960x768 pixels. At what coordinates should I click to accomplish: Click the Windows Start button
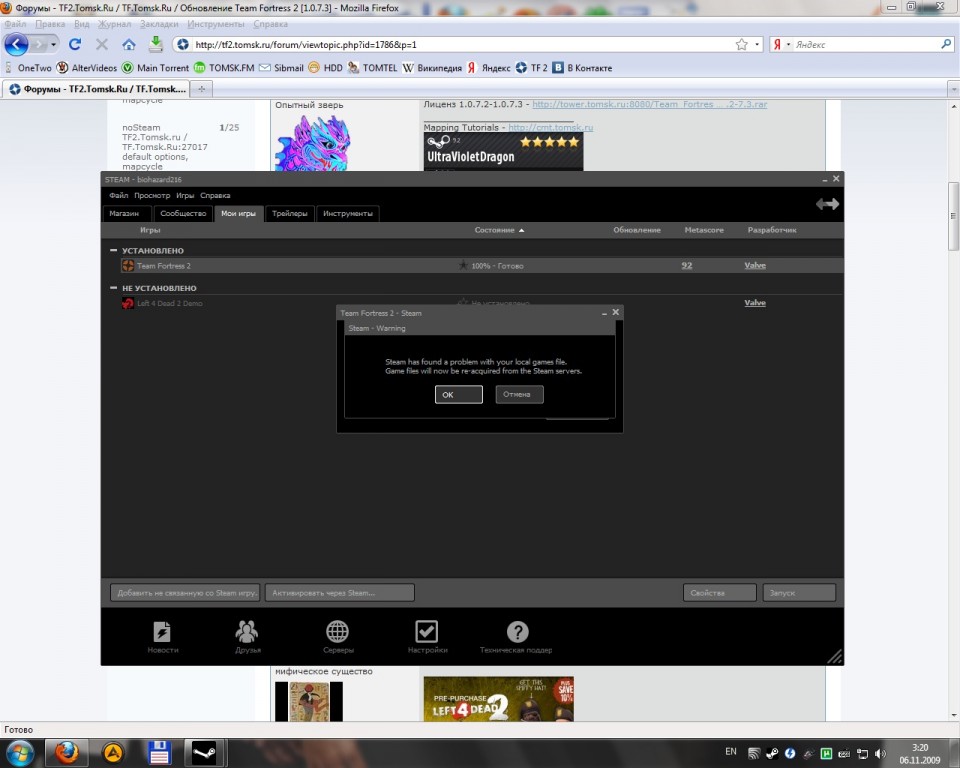(20, 752)
